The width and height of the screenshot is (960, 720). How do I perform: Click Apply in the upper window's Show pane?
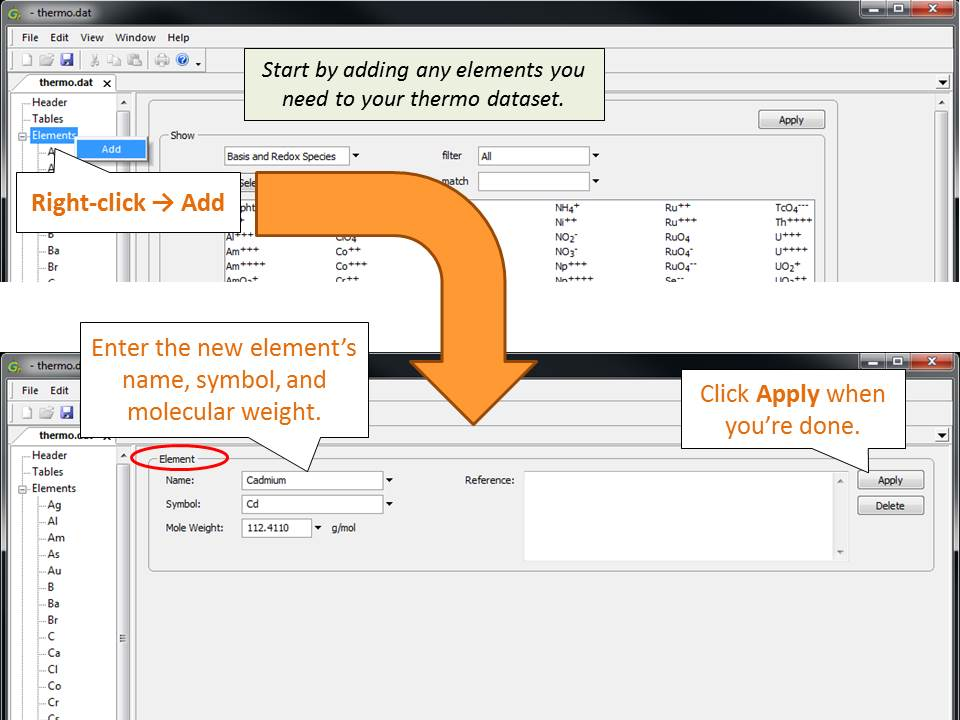point(791,120)
